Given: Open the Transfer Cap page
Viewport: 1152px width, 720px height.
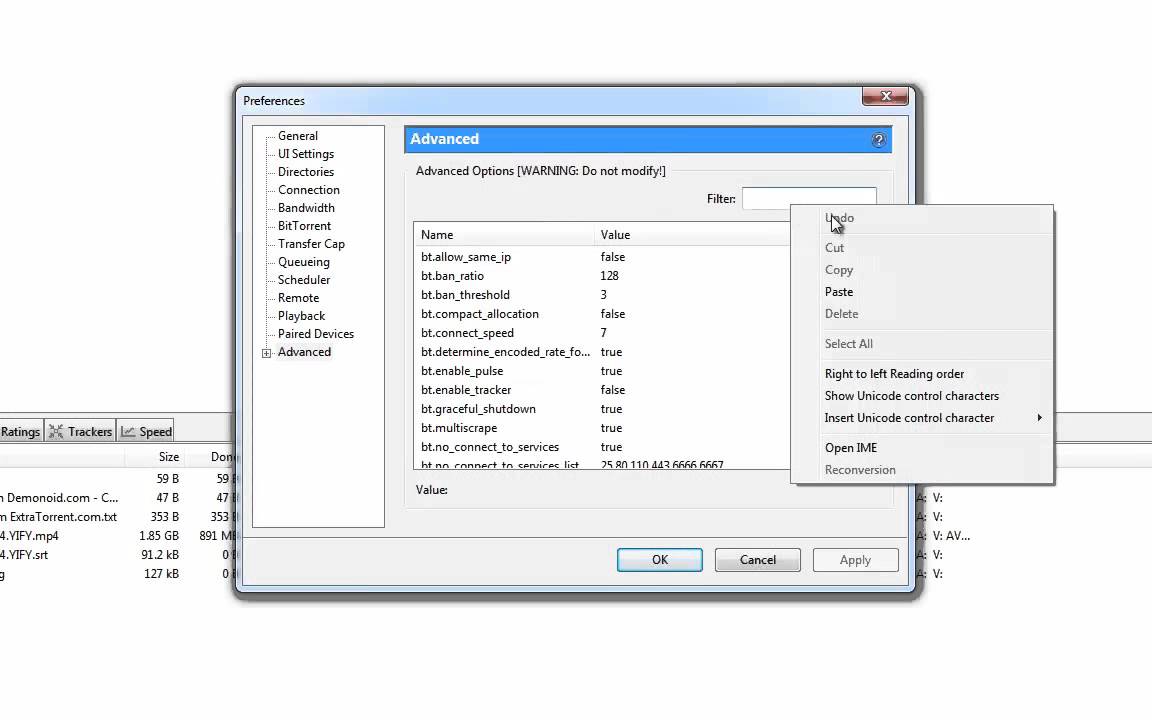Looking at the screenshot, I should pos(311,244).
